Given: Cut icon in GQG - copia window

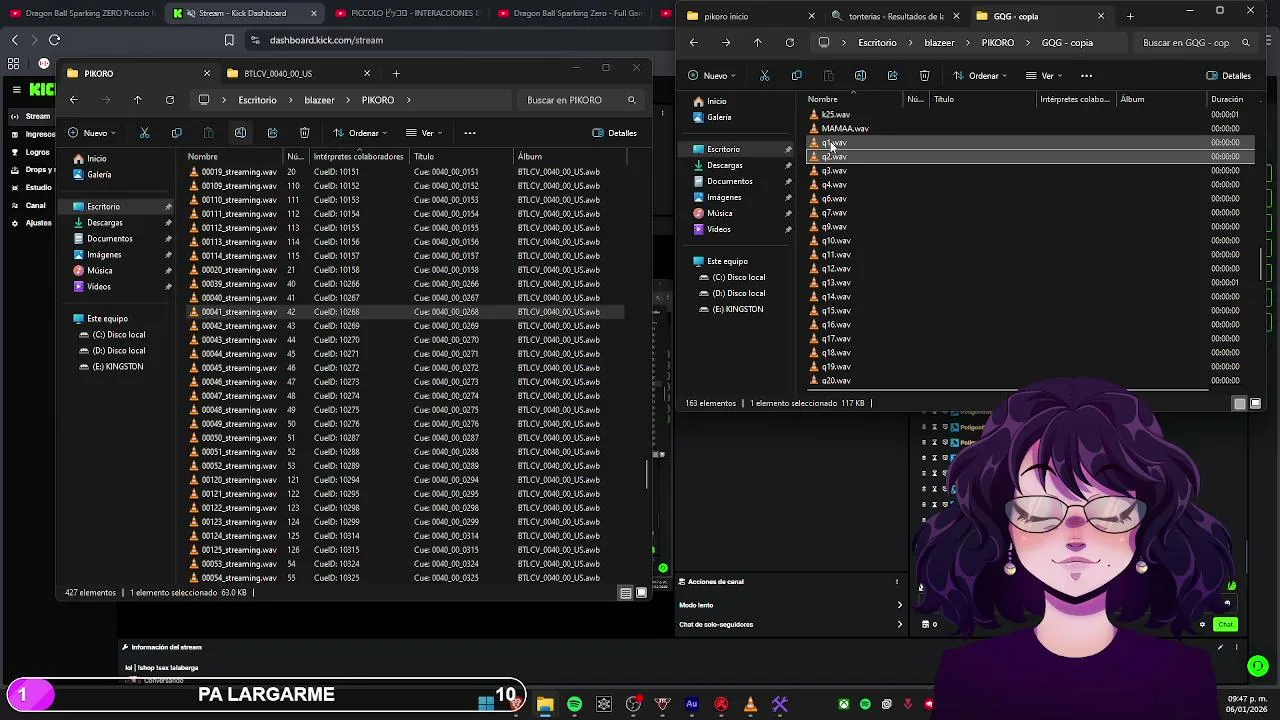Looking at the screenshot, I should click(x=764, y=76).
